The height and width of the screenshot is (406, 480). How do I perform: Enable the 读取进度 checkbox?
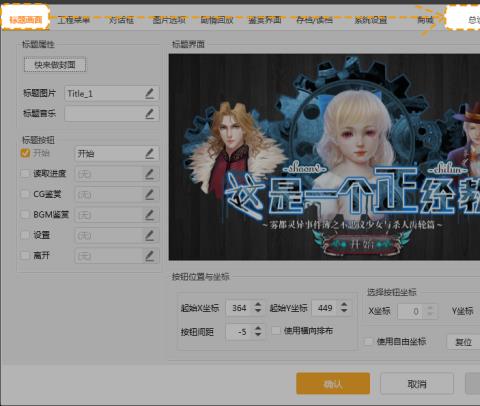pos(25,173)
